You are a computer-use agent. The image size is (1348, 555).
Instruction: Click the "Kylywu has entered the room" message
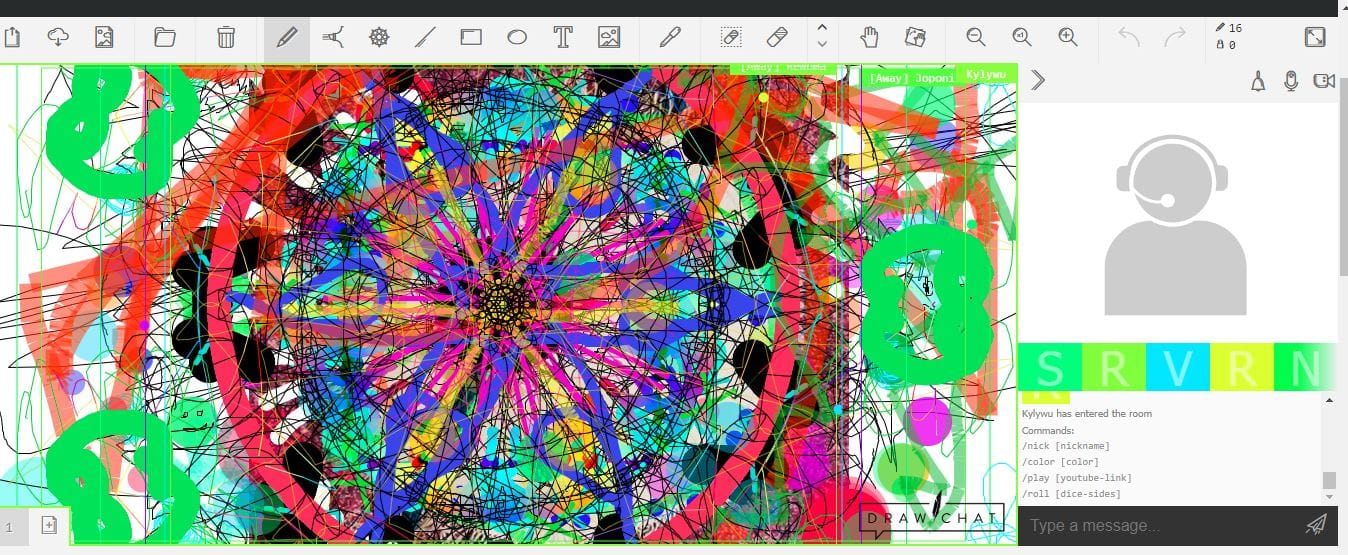click(x=1087, y=414)
